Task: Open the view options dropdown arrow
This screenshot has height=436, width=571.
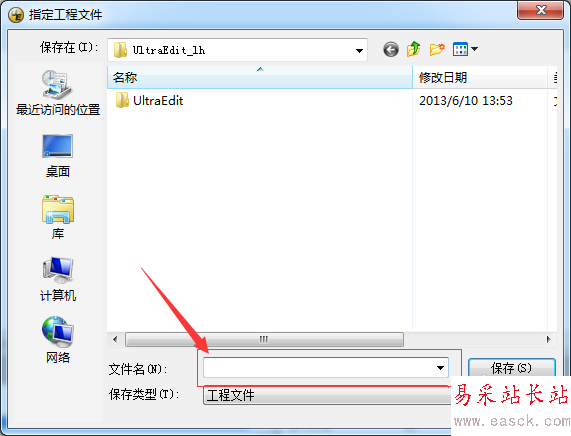Action: (474, 49)
